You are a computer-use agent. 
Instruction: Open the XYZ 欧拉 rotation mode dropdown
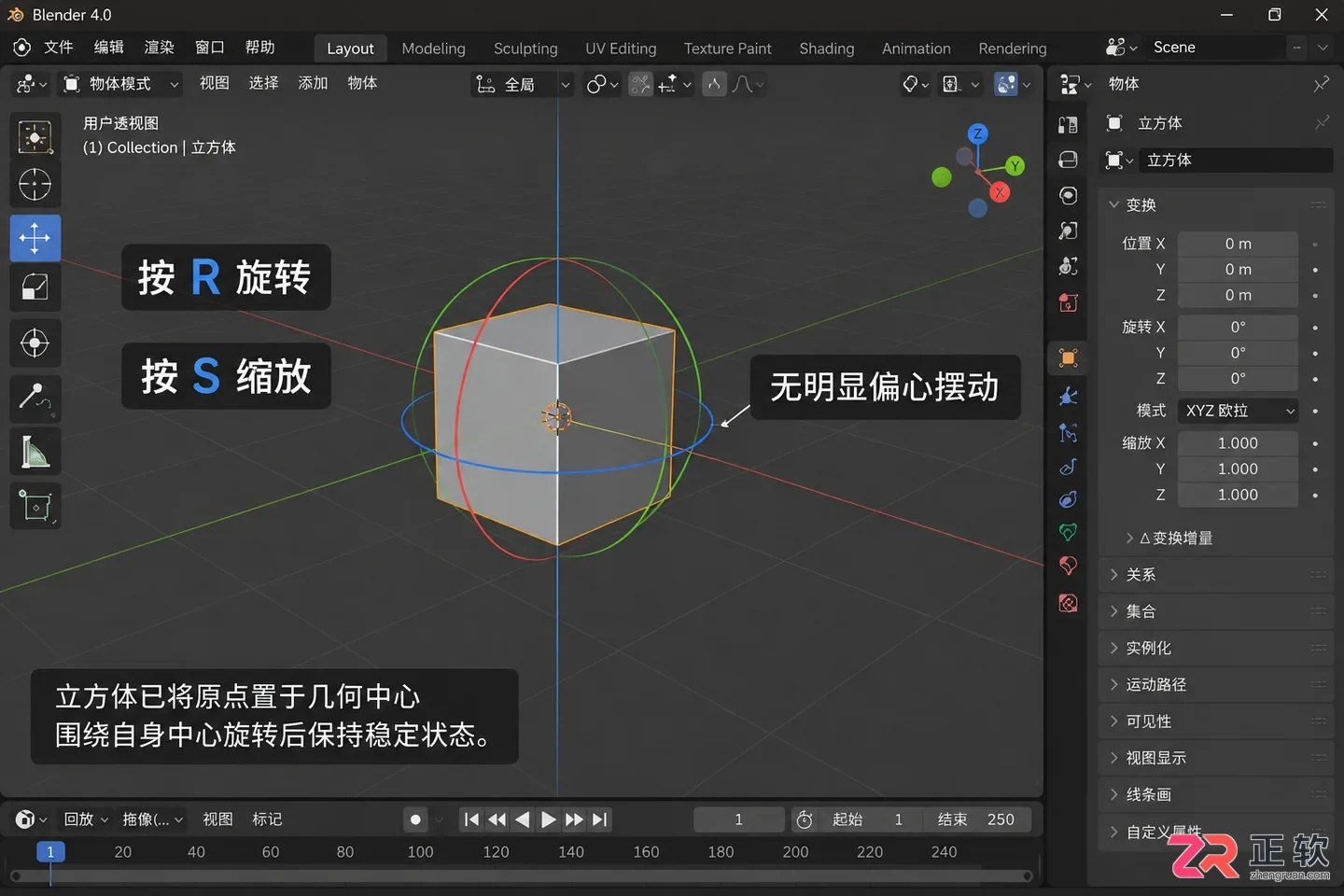(x=1239, y=411)
